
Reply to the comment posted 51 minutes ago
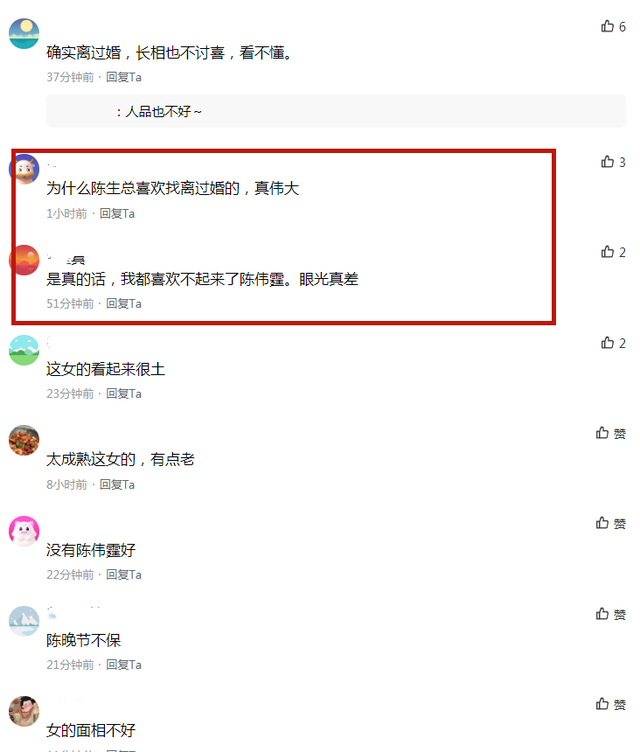[124, 304]
